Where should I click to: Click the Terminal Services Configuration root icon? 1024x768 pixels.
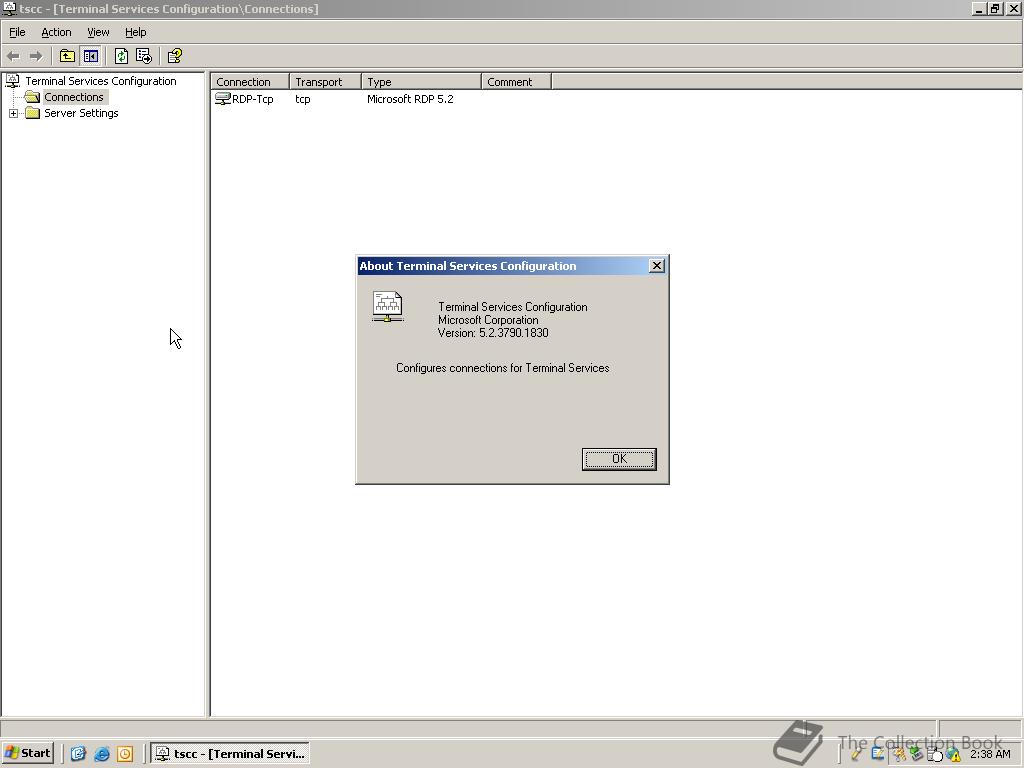12,81
